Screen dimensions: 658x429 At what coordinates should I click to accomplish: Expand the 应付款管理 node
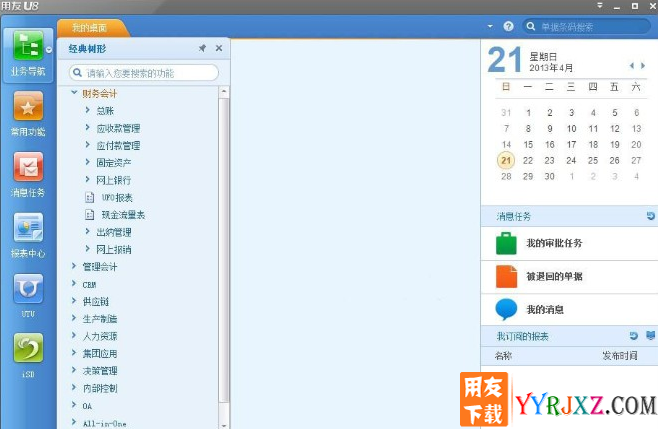87,145
